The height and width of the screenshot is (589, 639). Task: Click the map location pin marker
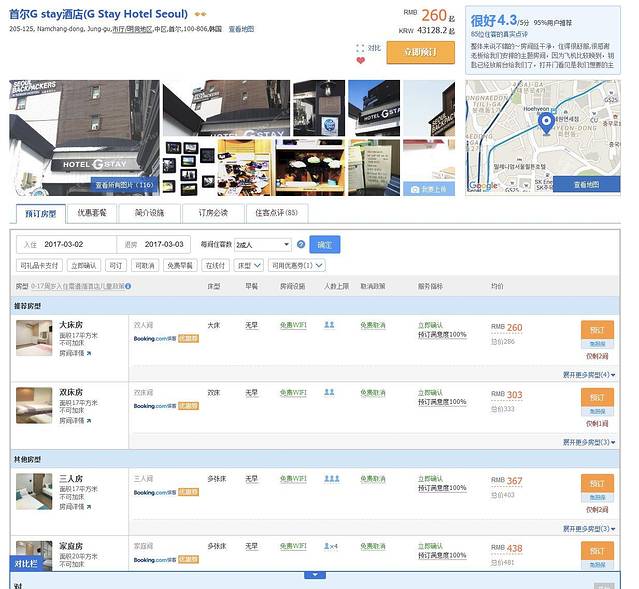[545, 124]
